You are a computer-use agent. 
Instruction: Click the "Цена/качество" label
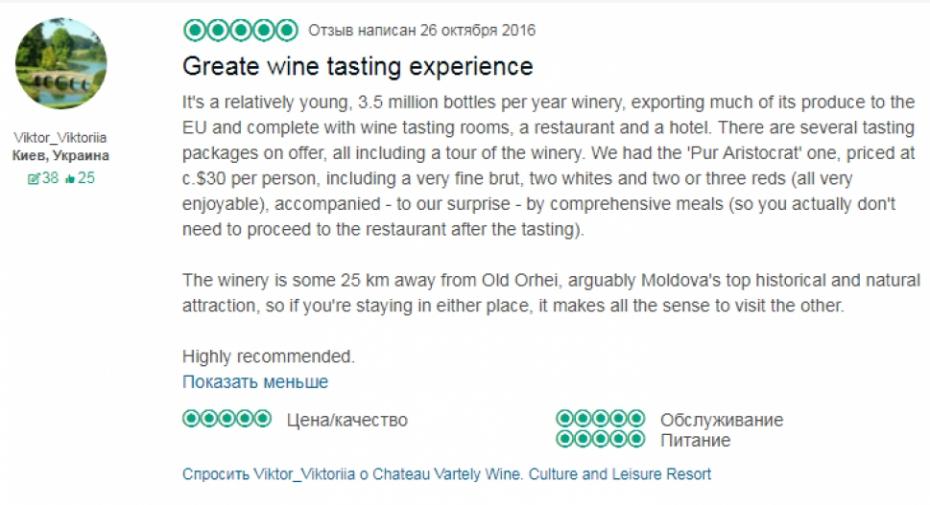click(347, 420)
